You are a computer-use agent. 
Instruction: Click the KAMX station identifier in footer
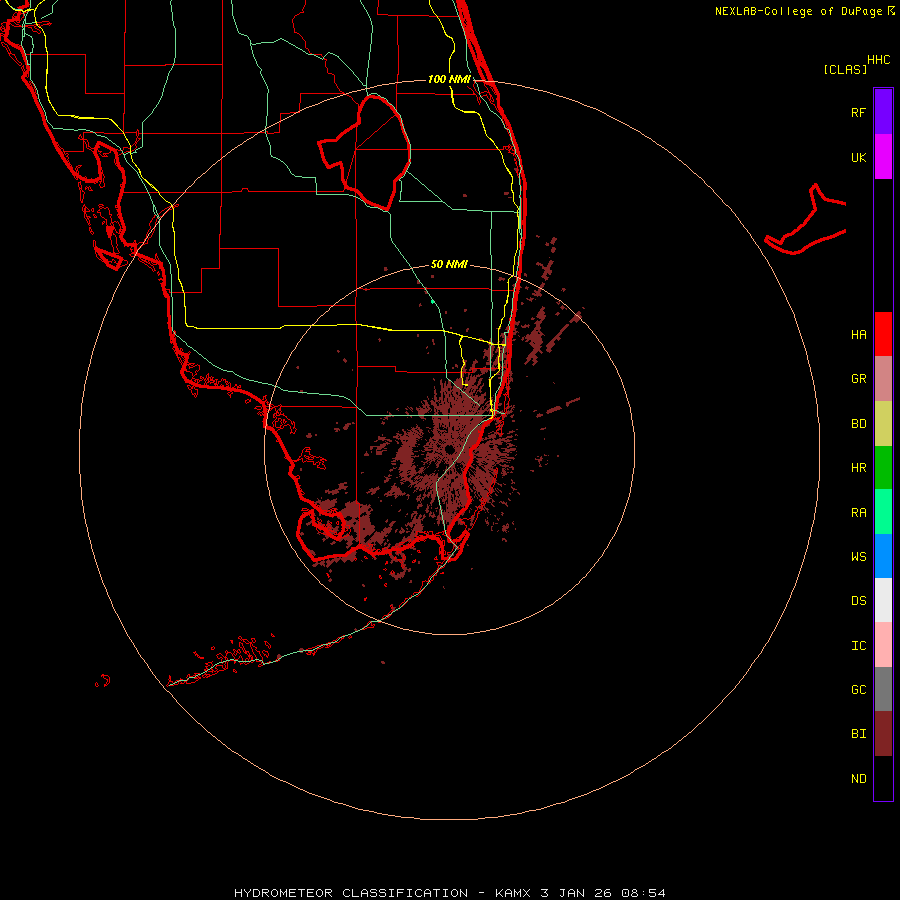[513, 893]
